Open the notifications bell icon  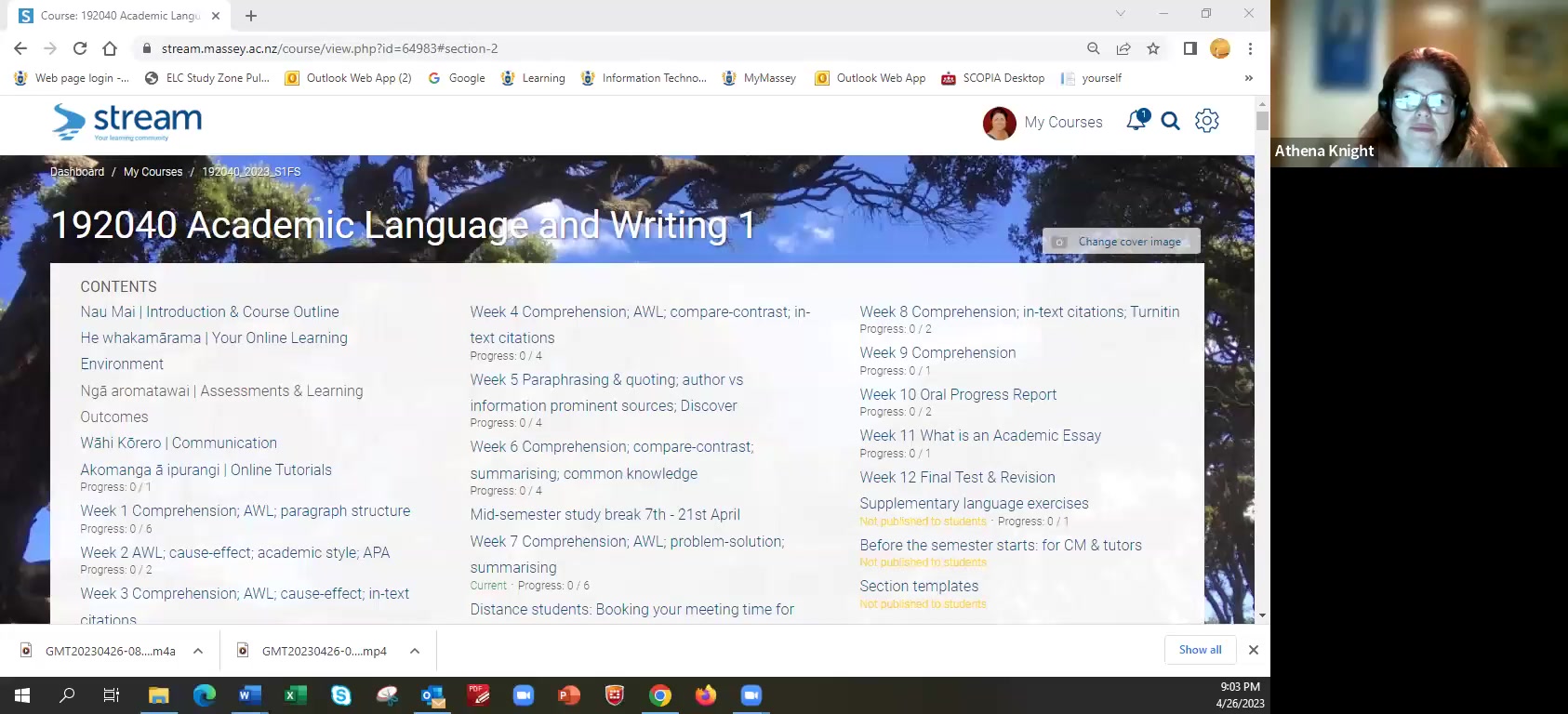pos(1136,121)
